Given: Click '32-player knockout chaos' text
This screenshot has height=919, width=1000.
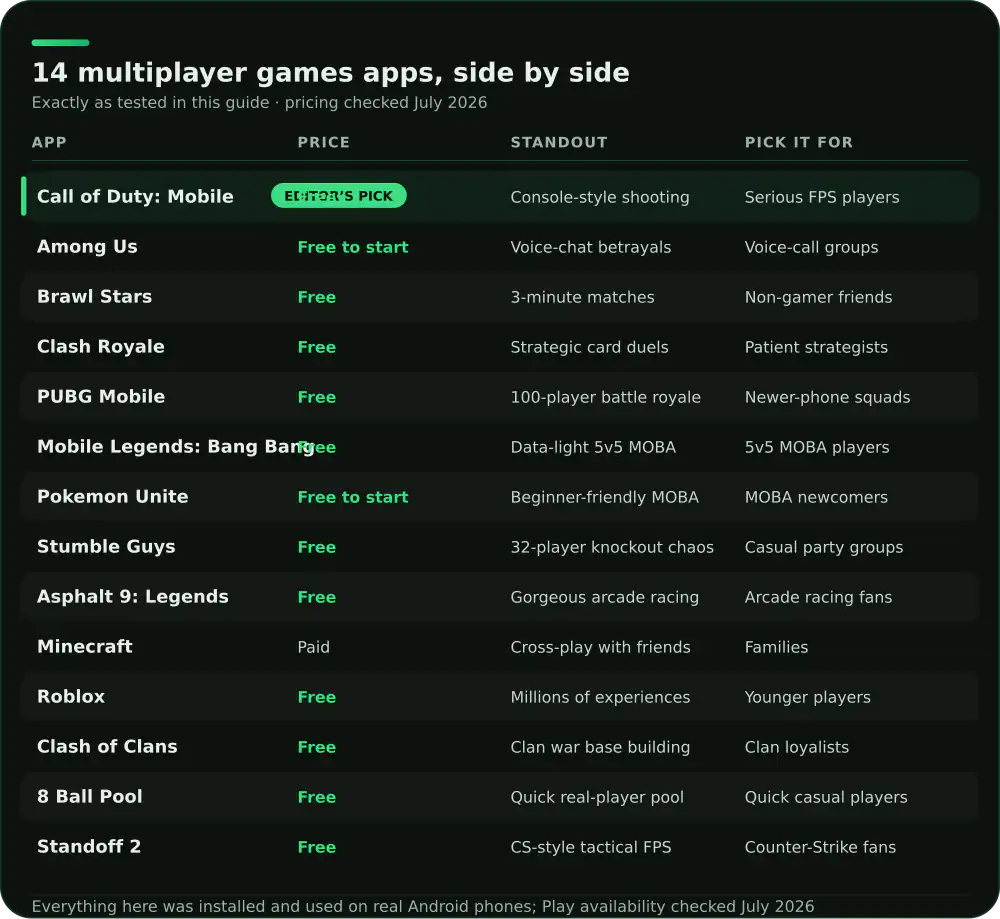Looking at the screenshot, I should pyautogui.click(x=612, y=547).
